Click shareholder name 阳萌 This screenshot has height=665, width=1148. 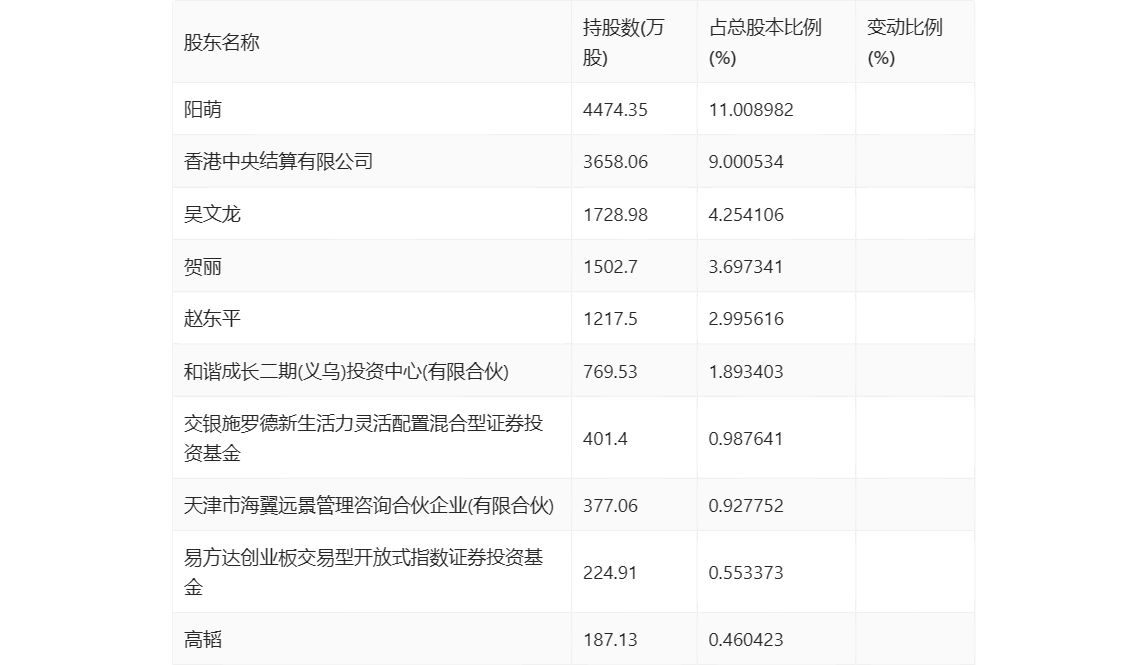coord(202,109)
